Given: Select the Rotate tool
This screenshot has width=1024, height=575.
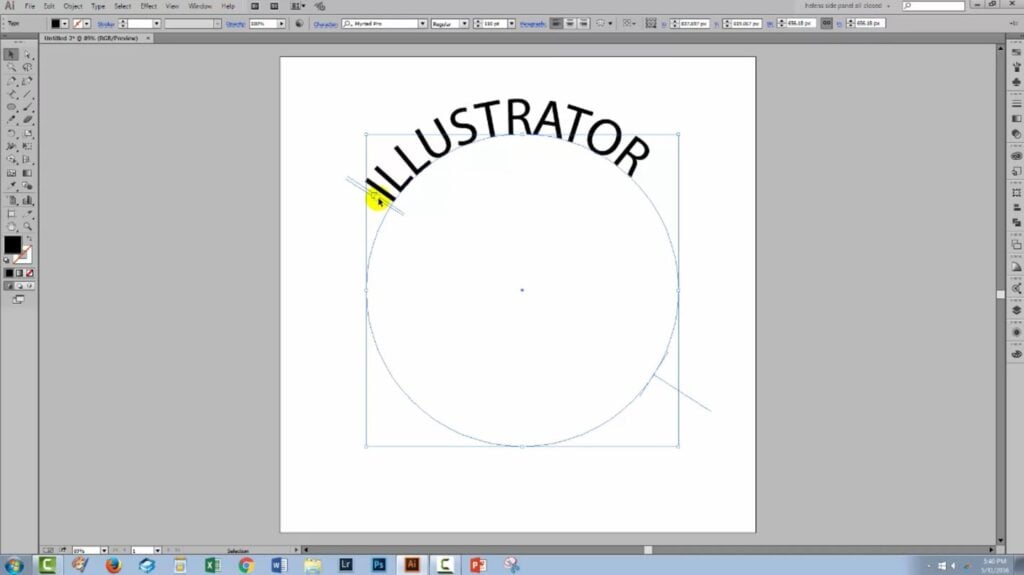Looking at the screenshot, I should [11, 133].
